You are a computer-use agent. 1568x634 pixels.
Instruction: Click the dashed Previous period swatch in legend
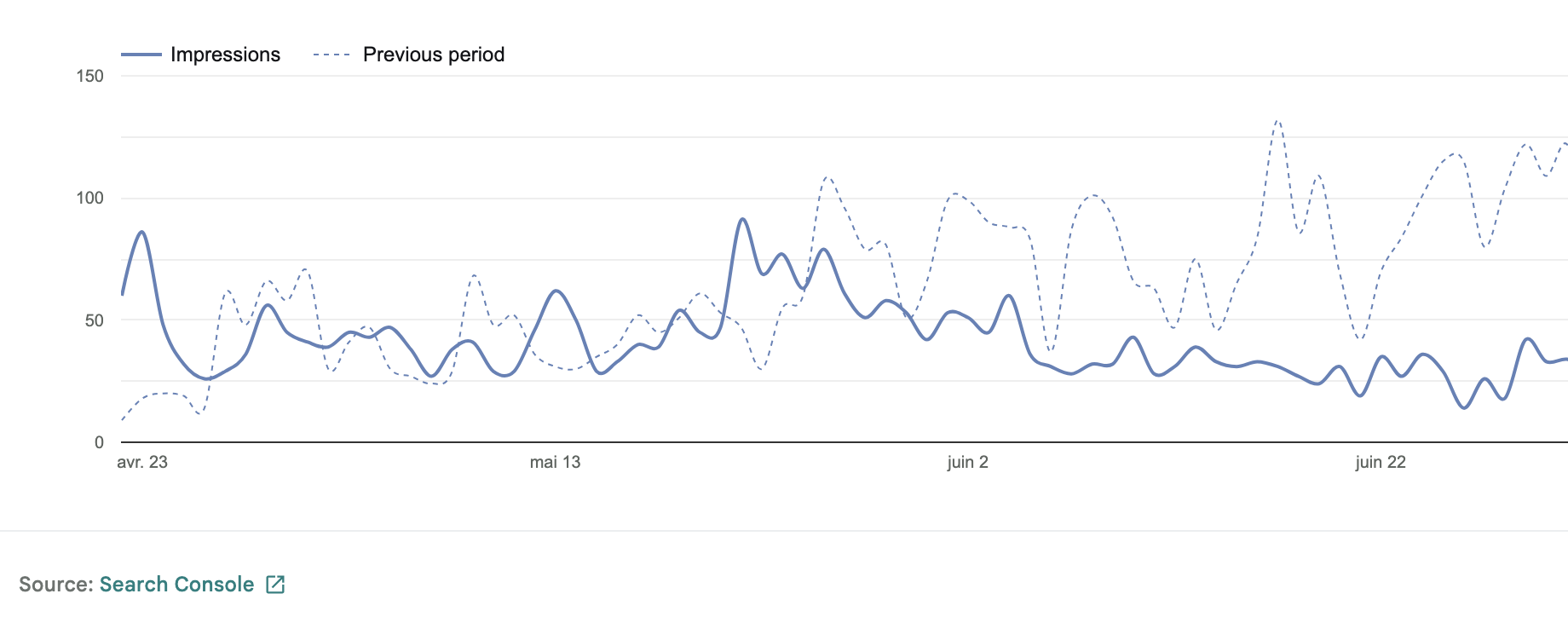point(331,55)
